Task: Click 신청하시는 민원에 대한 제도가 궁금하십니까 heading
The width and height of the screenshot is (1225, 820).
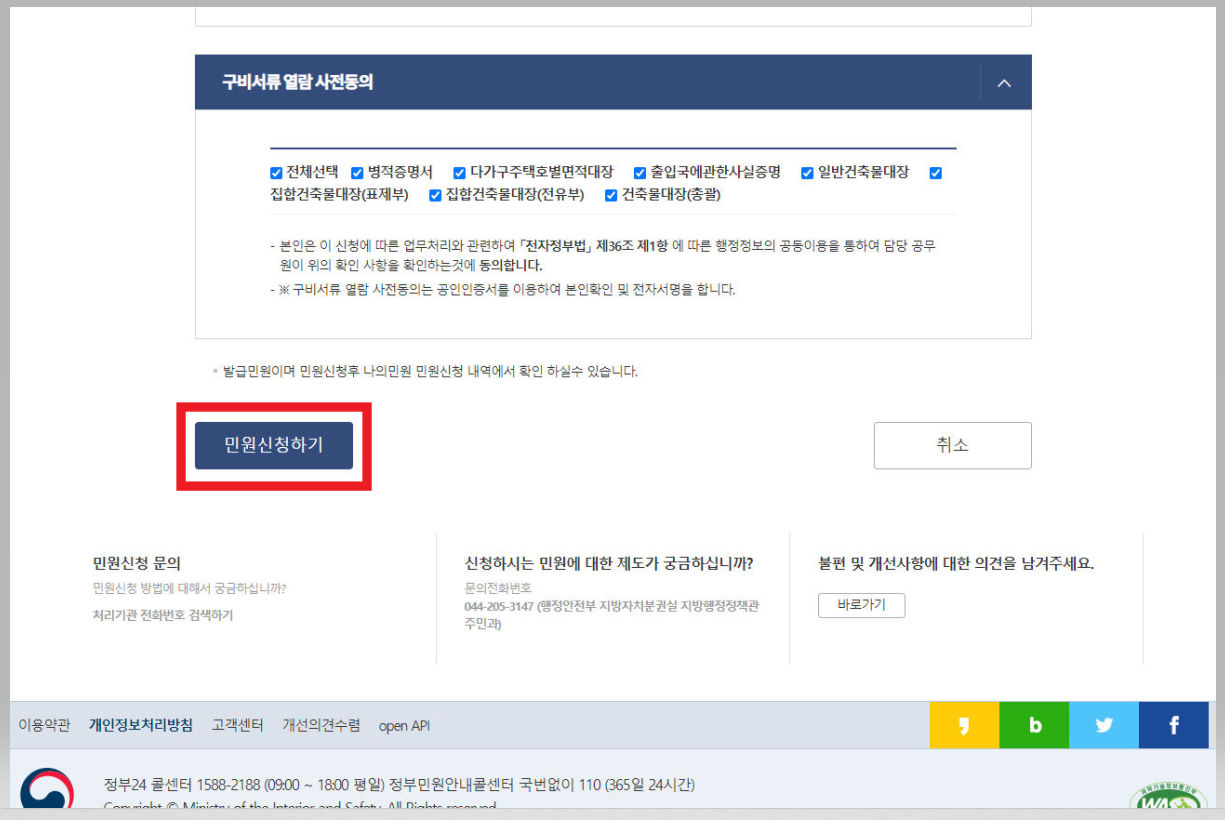Action: 609,564
